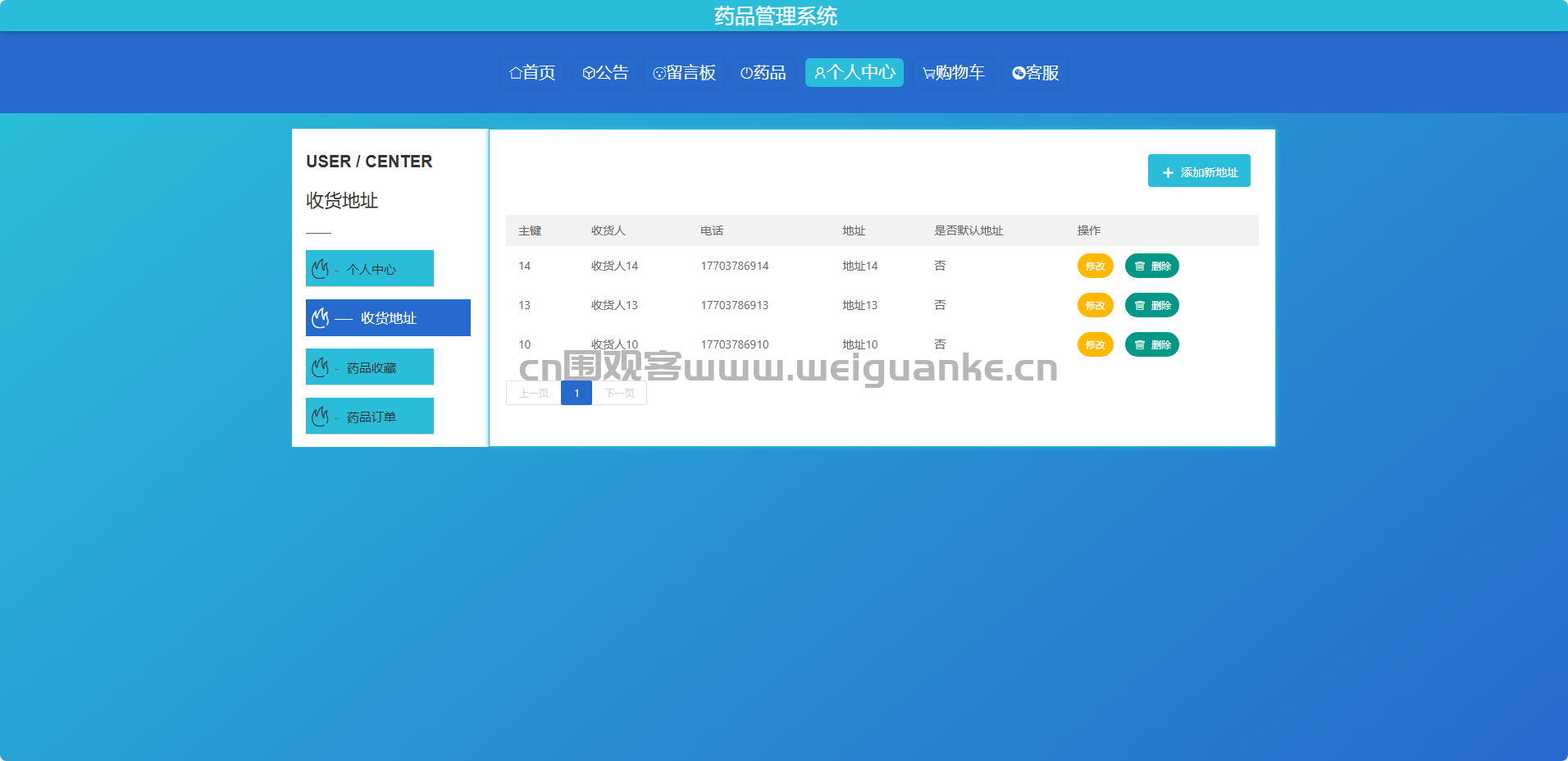Click phone number 17703786914
This screenshot has width=1568, height=761.
(x=735, y=266)
